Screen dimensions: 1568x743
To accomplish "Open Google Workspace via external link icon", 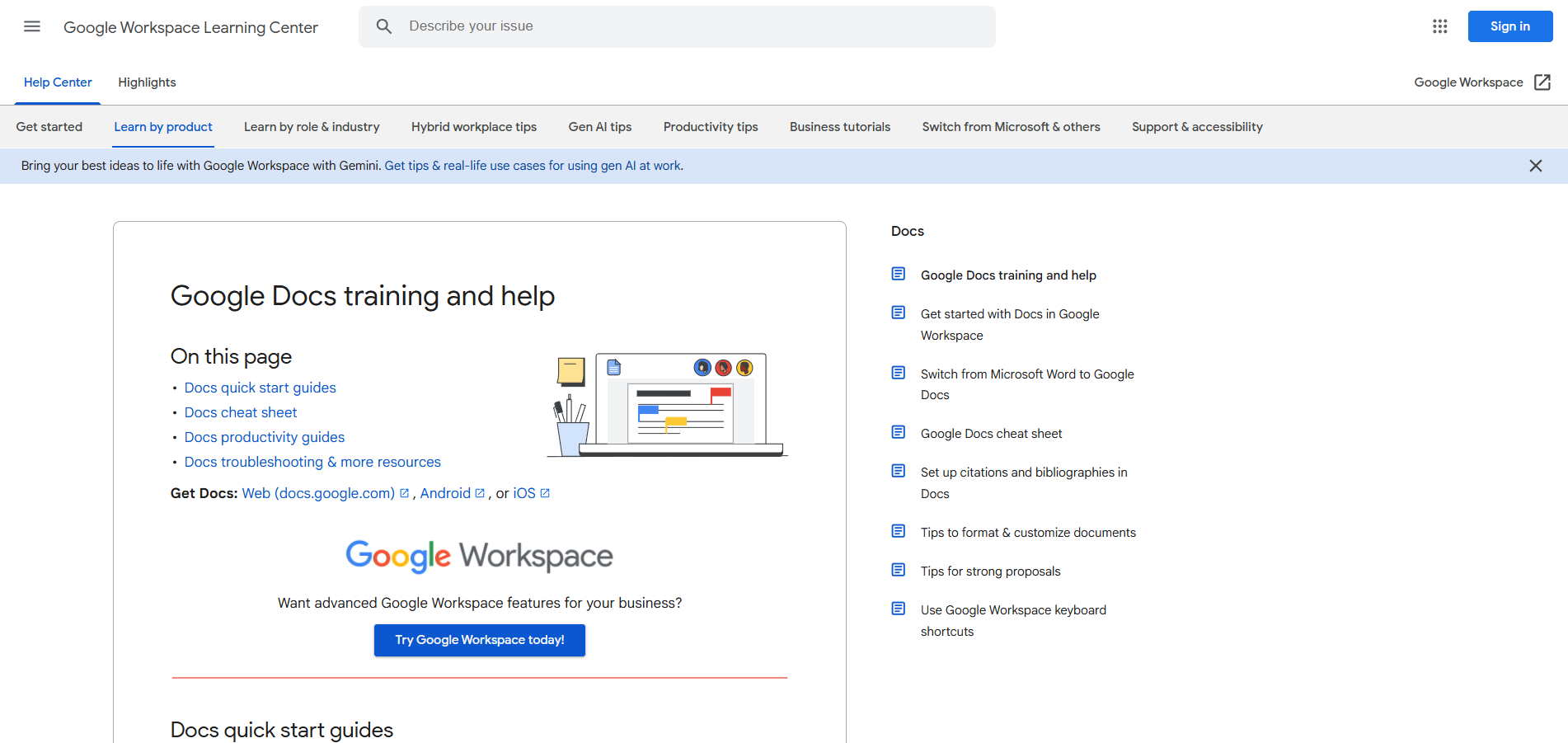I will (x=1542, y=82).
